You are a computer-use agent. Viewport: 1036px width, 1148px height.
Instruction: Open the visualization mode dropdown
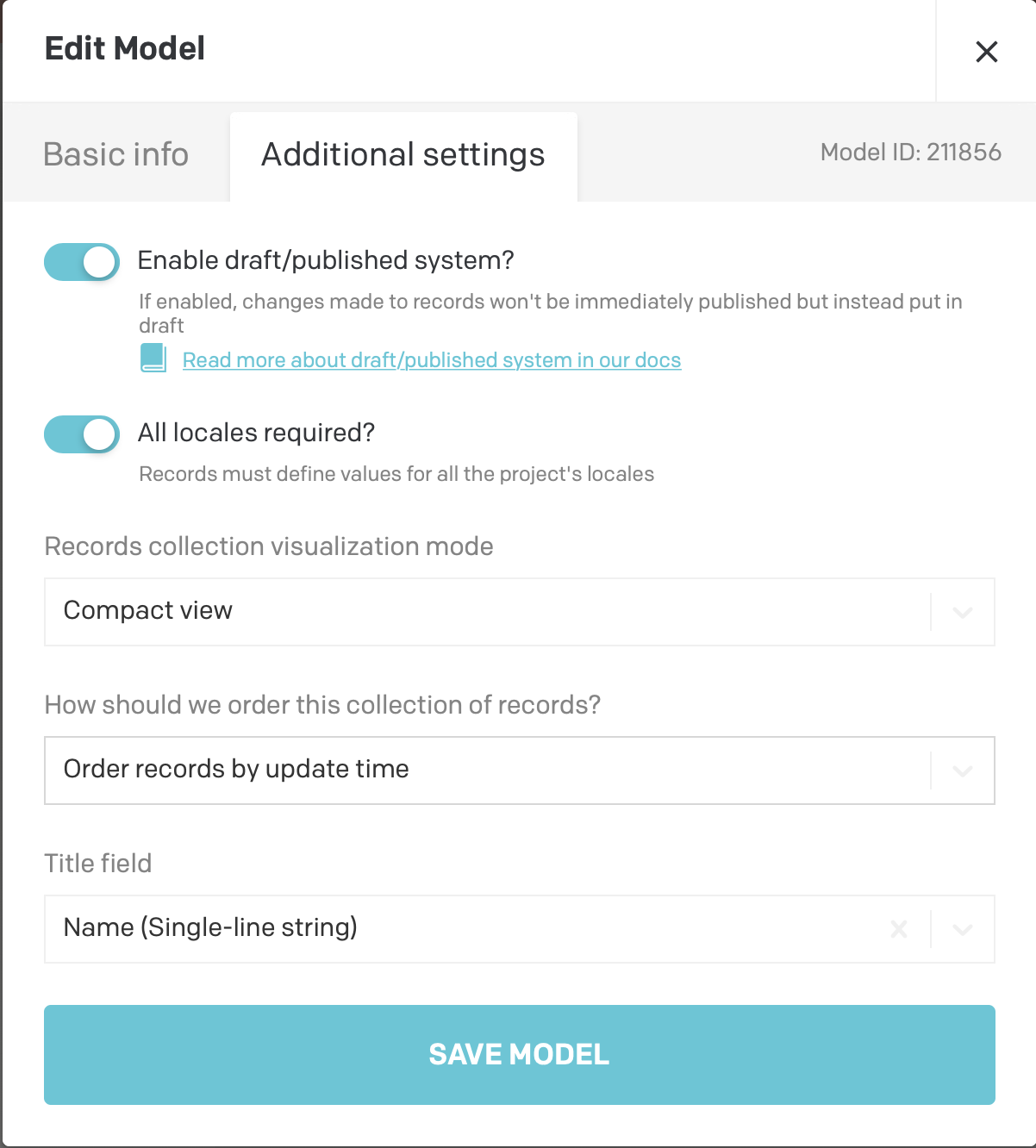[x=483, y=612]
